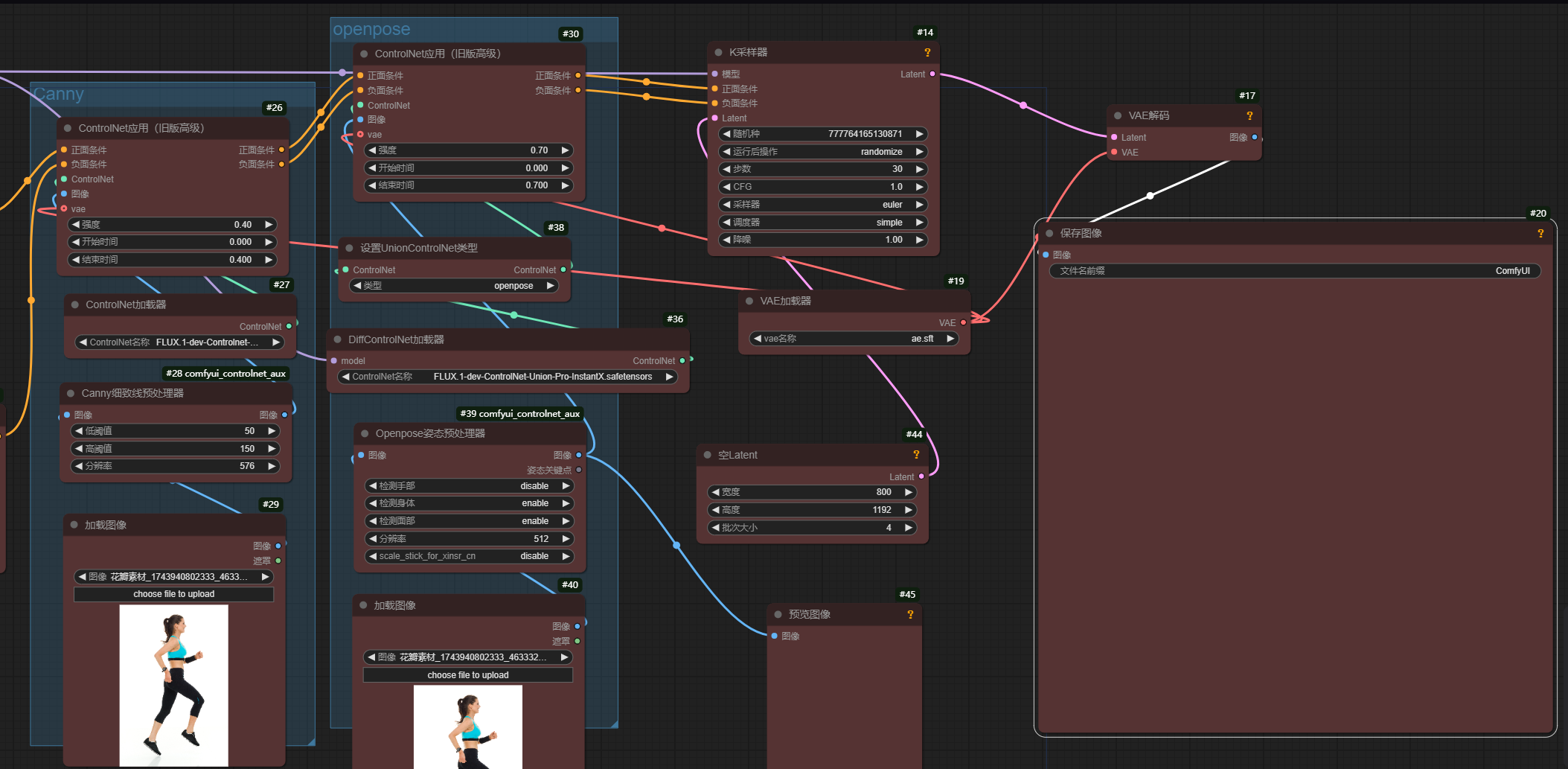Toggle the scale_stick_for_xinsr_cn setting
The image size is (1568, 769).
[468, 556]
